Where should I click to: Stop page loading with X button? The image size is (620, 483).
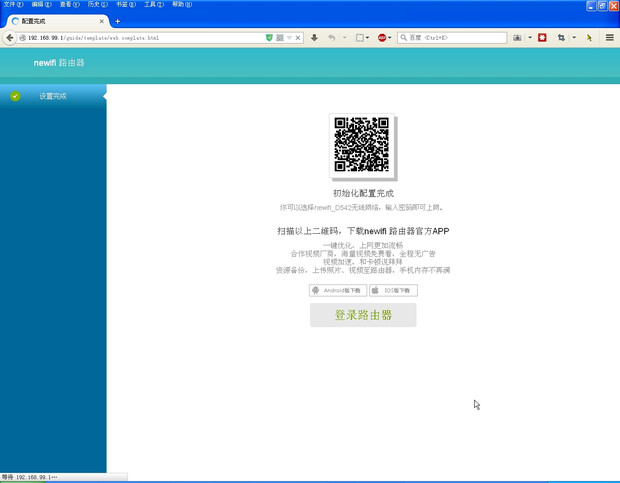(x=298, y=38)
